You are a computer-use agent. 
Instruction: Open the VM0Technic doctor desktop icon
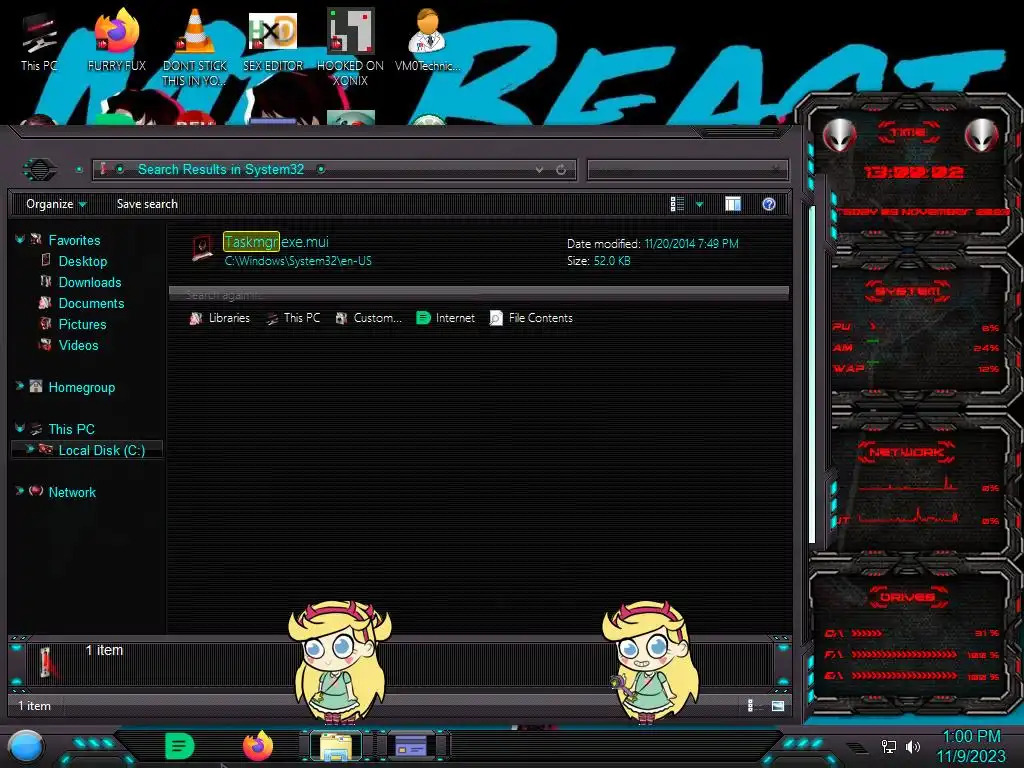427,41
